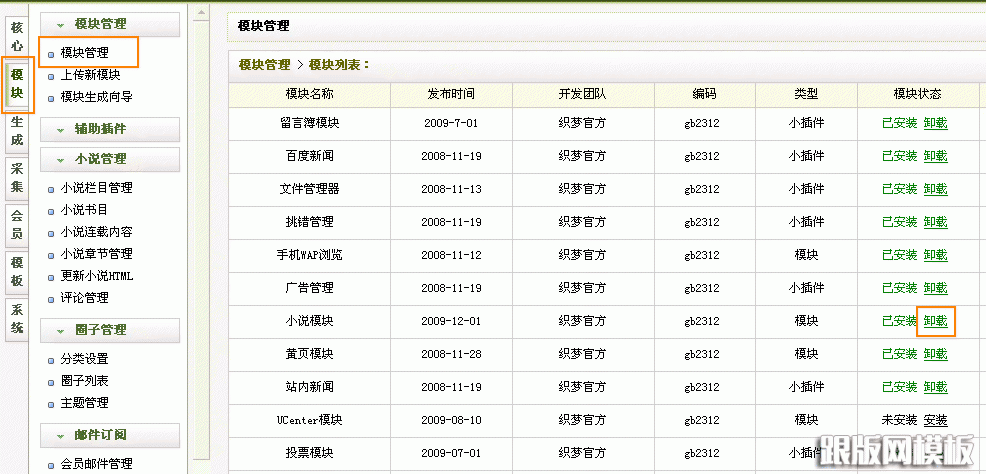Open 小说栏目管理 in the sidebar
986x474 pixels.
tap(96, 188)
